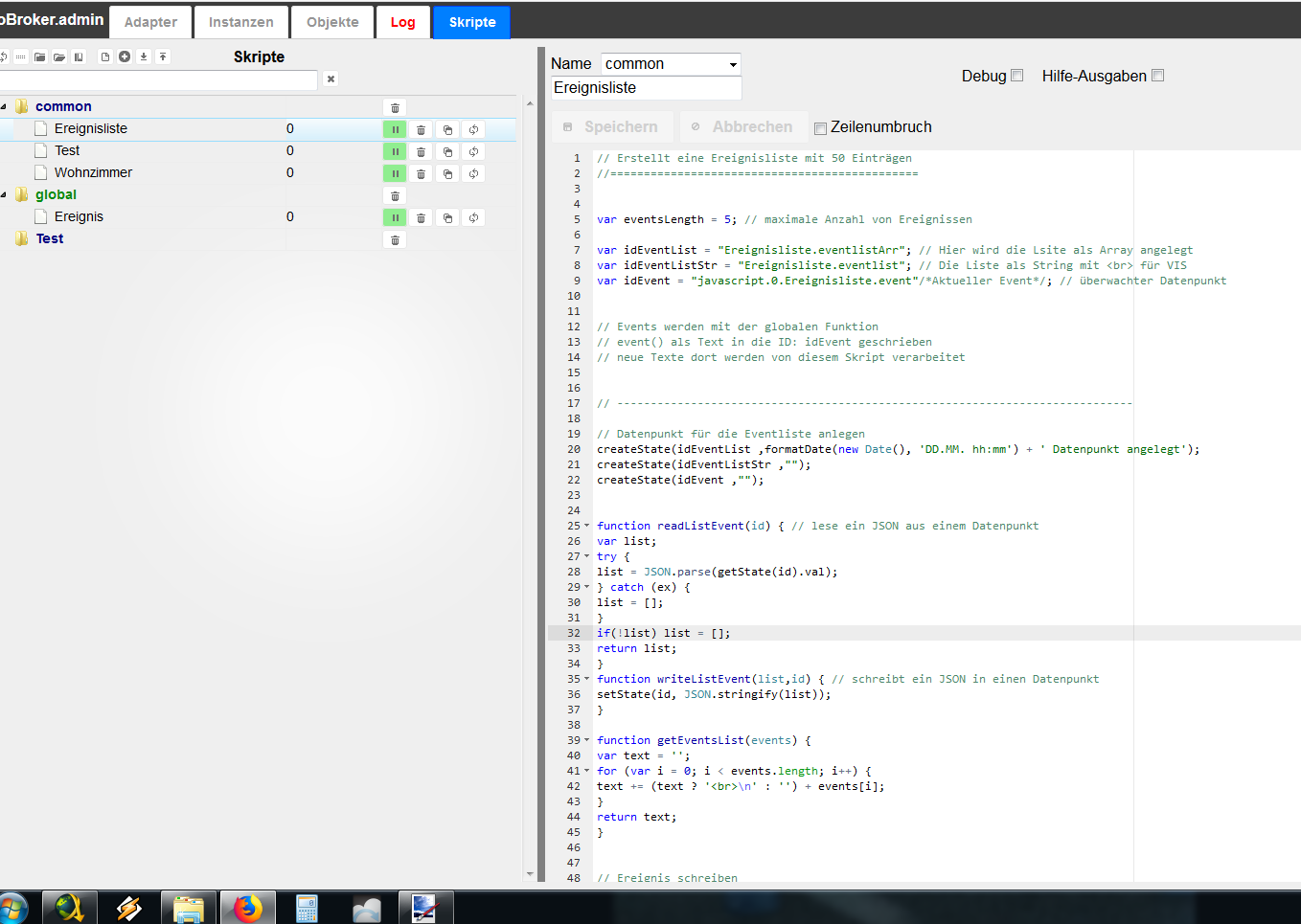Copy the Test script under common
Image resolution: width=1301 pixels, height=924 pixels.
(x=447, y=151)
